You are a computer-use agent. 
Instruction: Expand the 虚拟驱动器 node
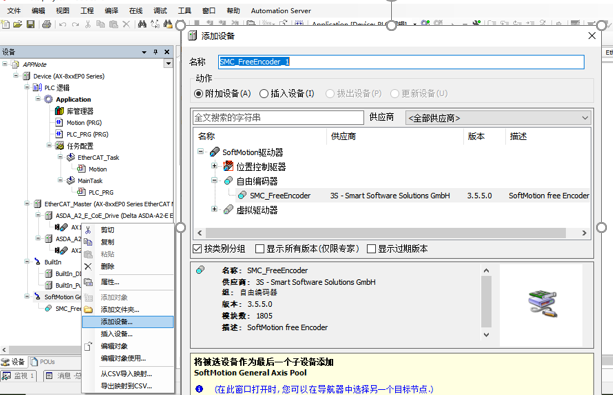pos(214,209)
